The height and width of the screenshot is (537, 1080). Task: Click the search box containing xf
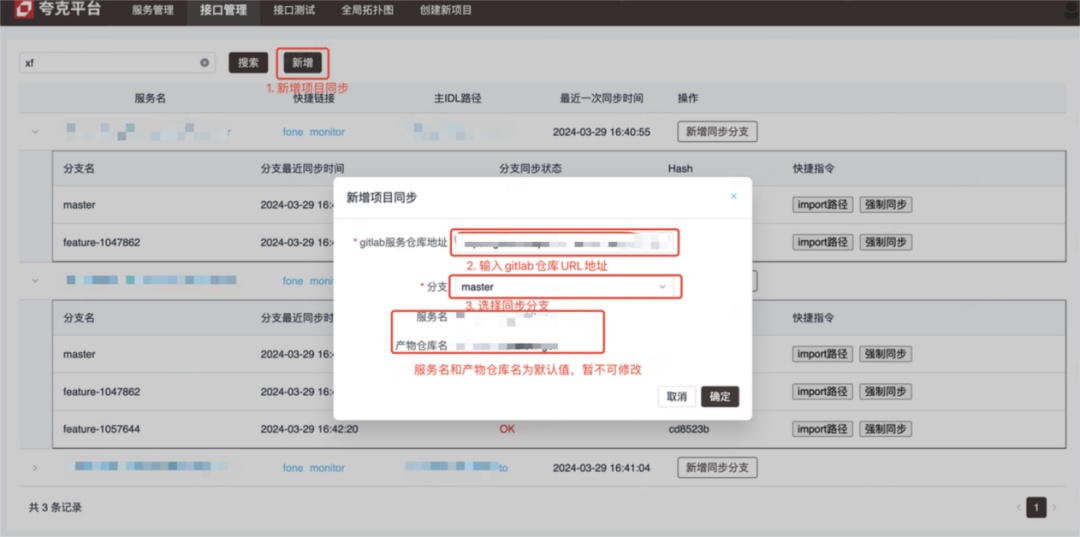point(117,63)
